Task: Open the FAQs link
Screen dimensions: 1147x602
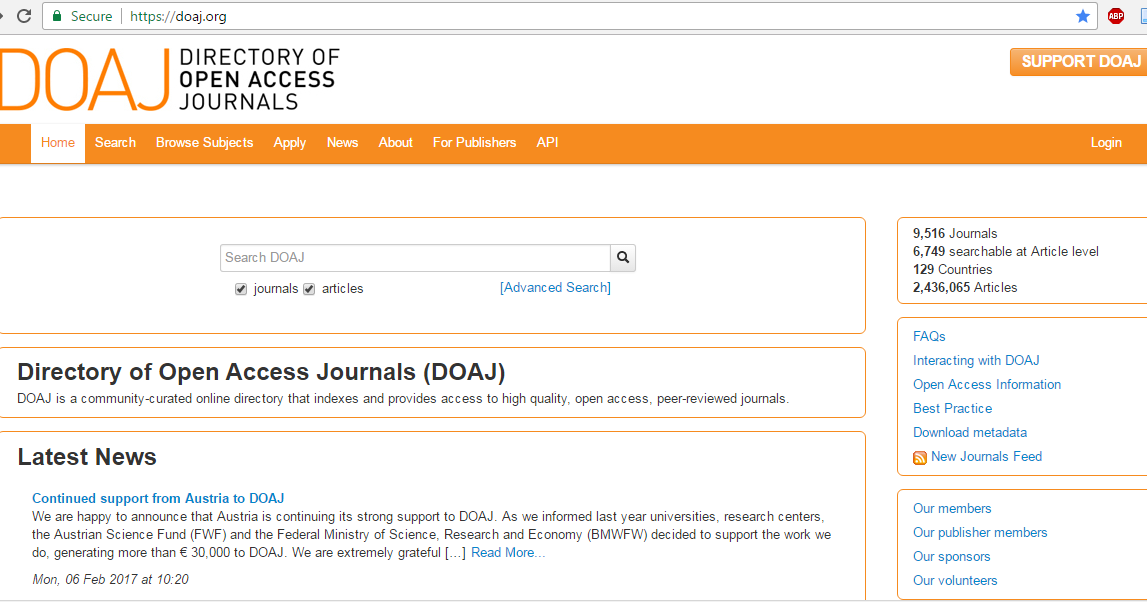Action: pos(929,336)
